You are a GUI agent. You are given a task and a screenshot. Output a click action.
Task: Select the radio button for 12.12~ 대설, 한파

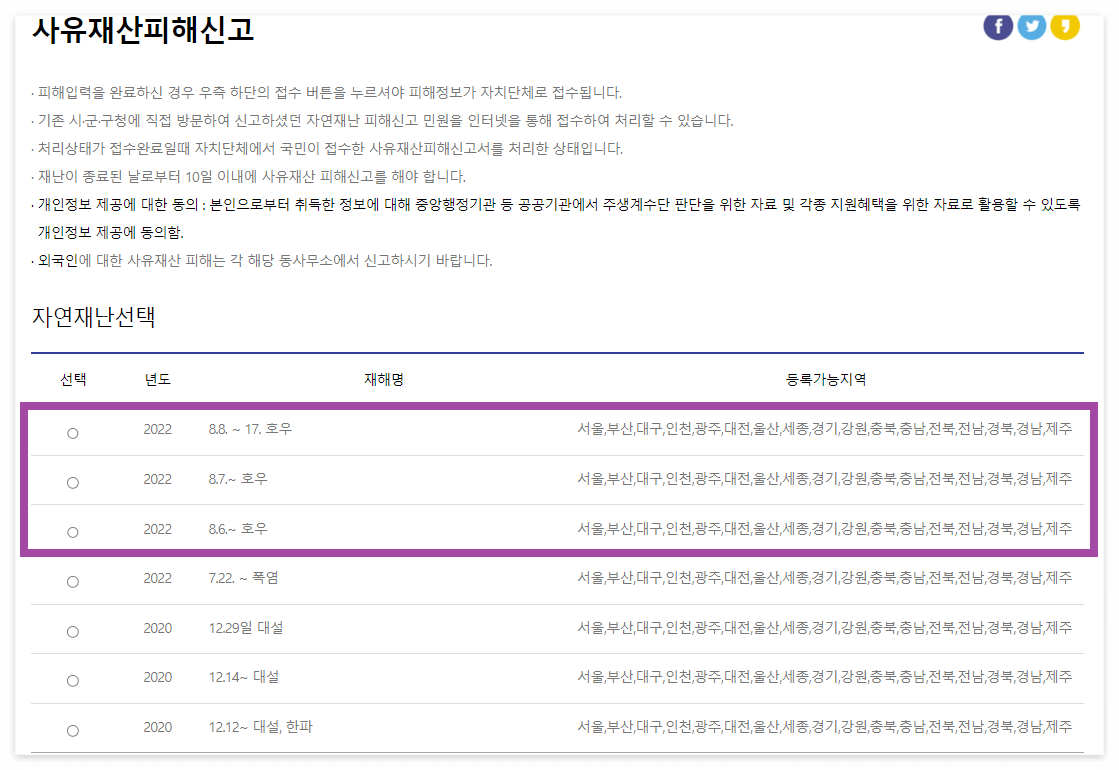click(x=72, y=729)
